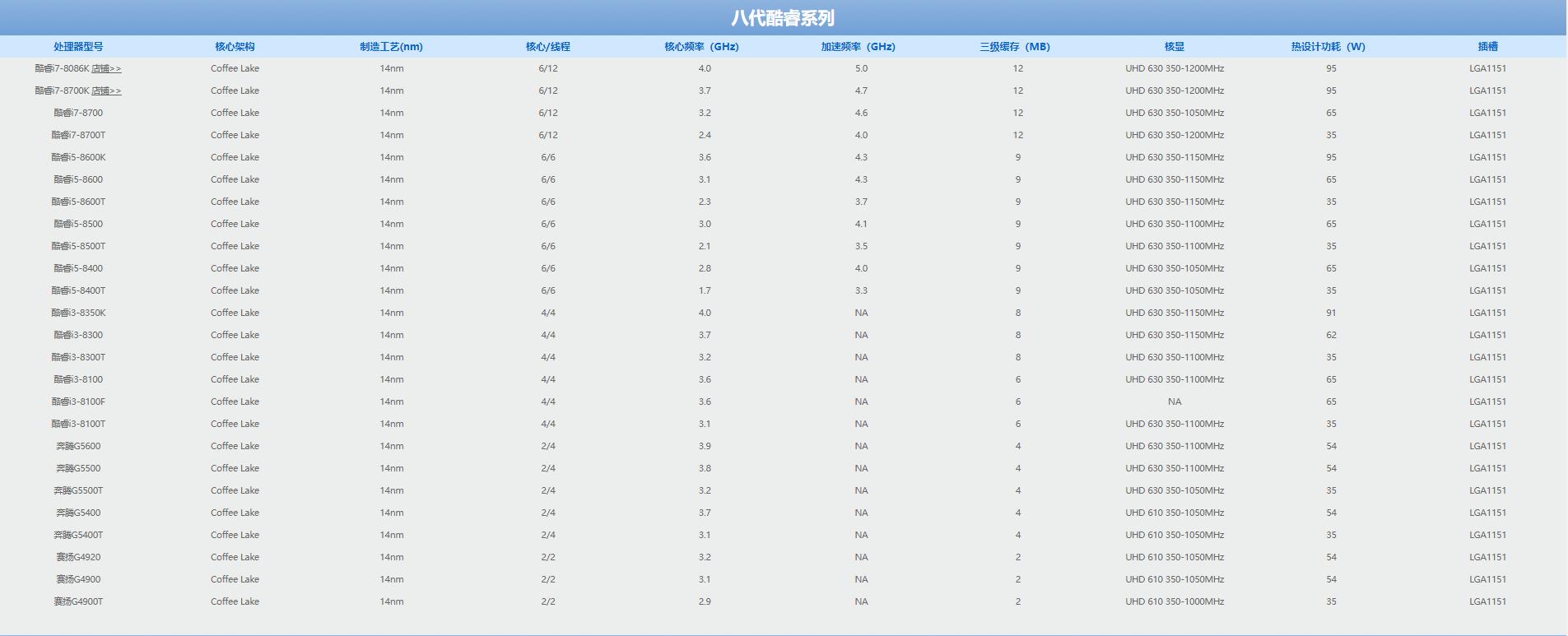Viewport: 1568px width, 636px height.
Task: Click the 4.6 boost frequency value
Action: [x=861, y=113]
